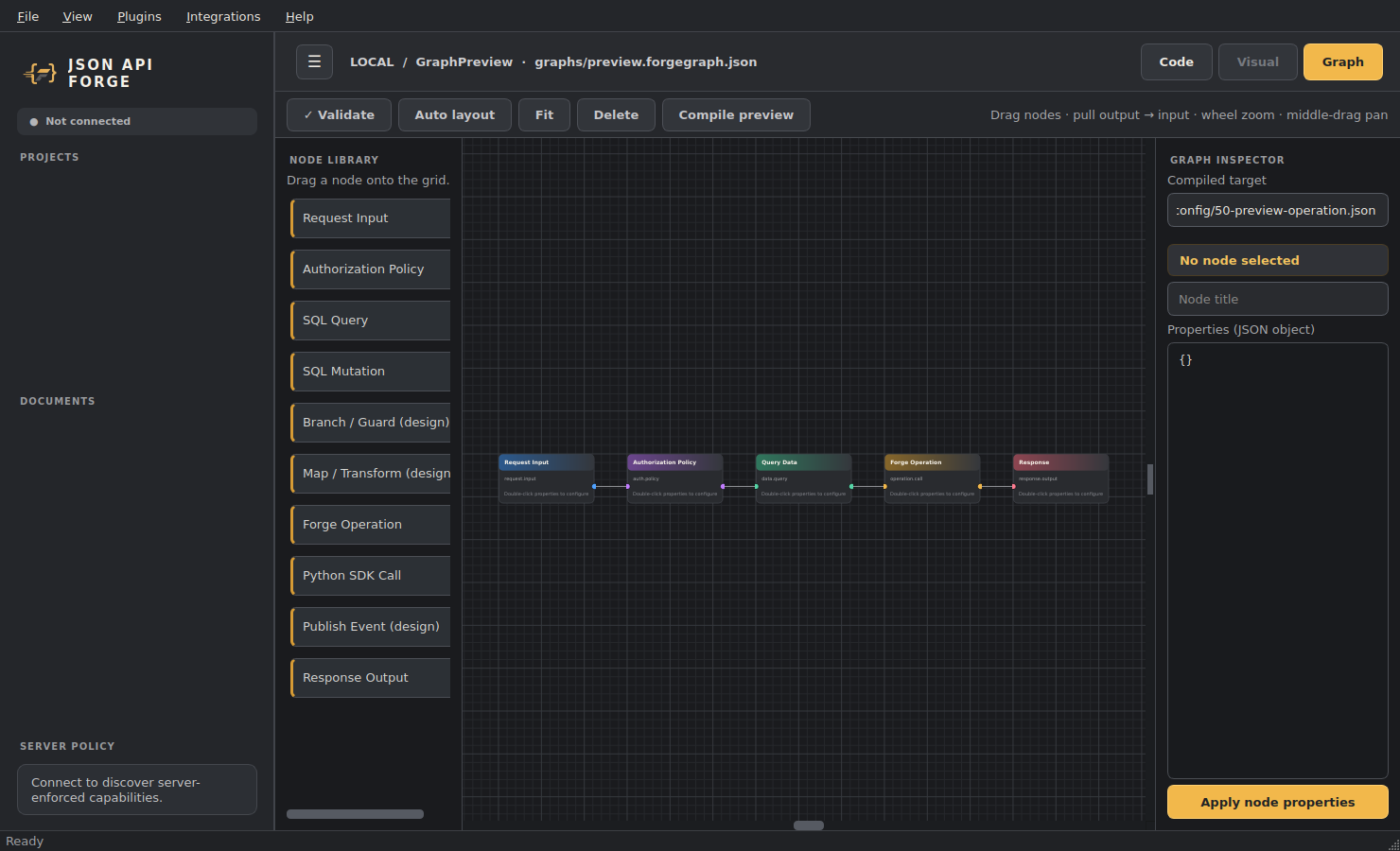Viewport: 1400px width, 851px height.
Task: Click the Fit button
Action: click(544, 114)
